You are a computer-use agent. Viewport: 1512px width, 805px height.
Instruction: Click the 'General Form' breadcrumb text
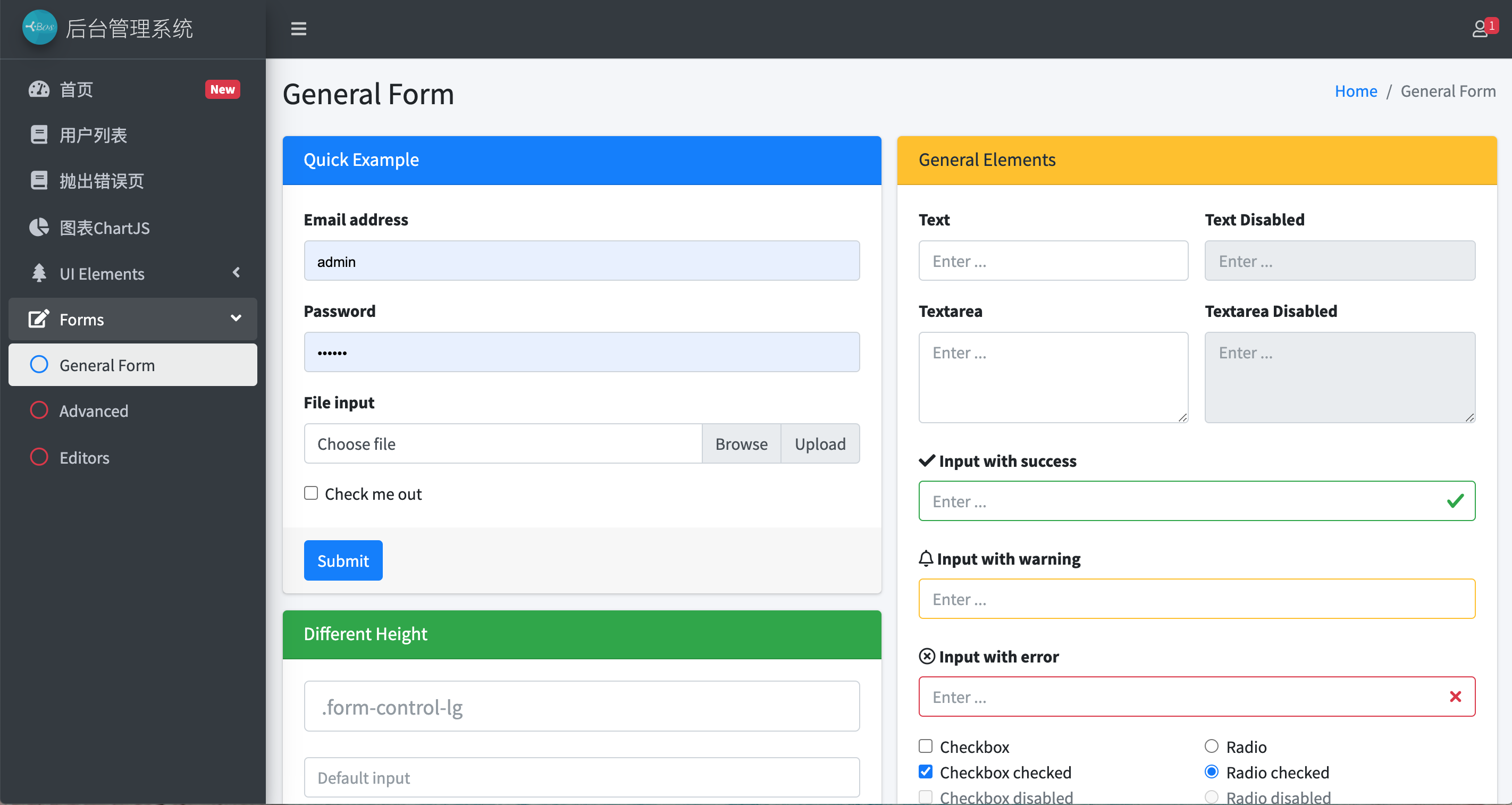1448,91
